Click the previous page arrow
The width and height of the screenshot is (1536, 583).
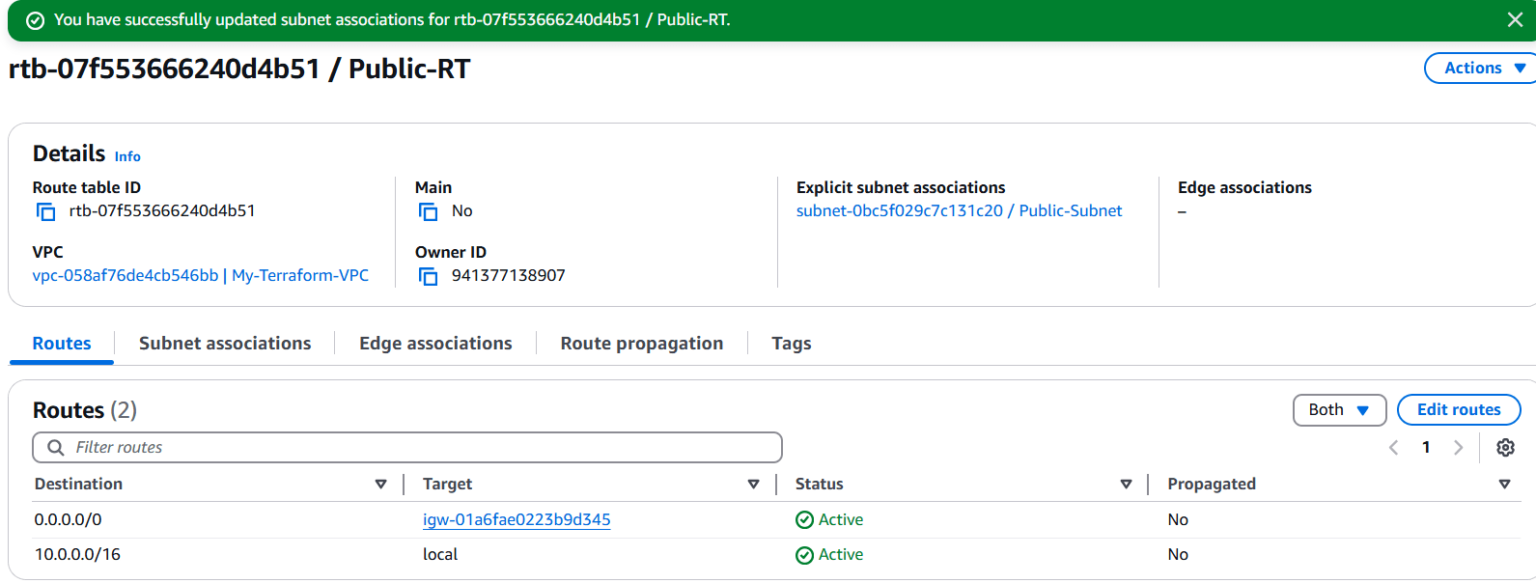(x=1393, y=447)
